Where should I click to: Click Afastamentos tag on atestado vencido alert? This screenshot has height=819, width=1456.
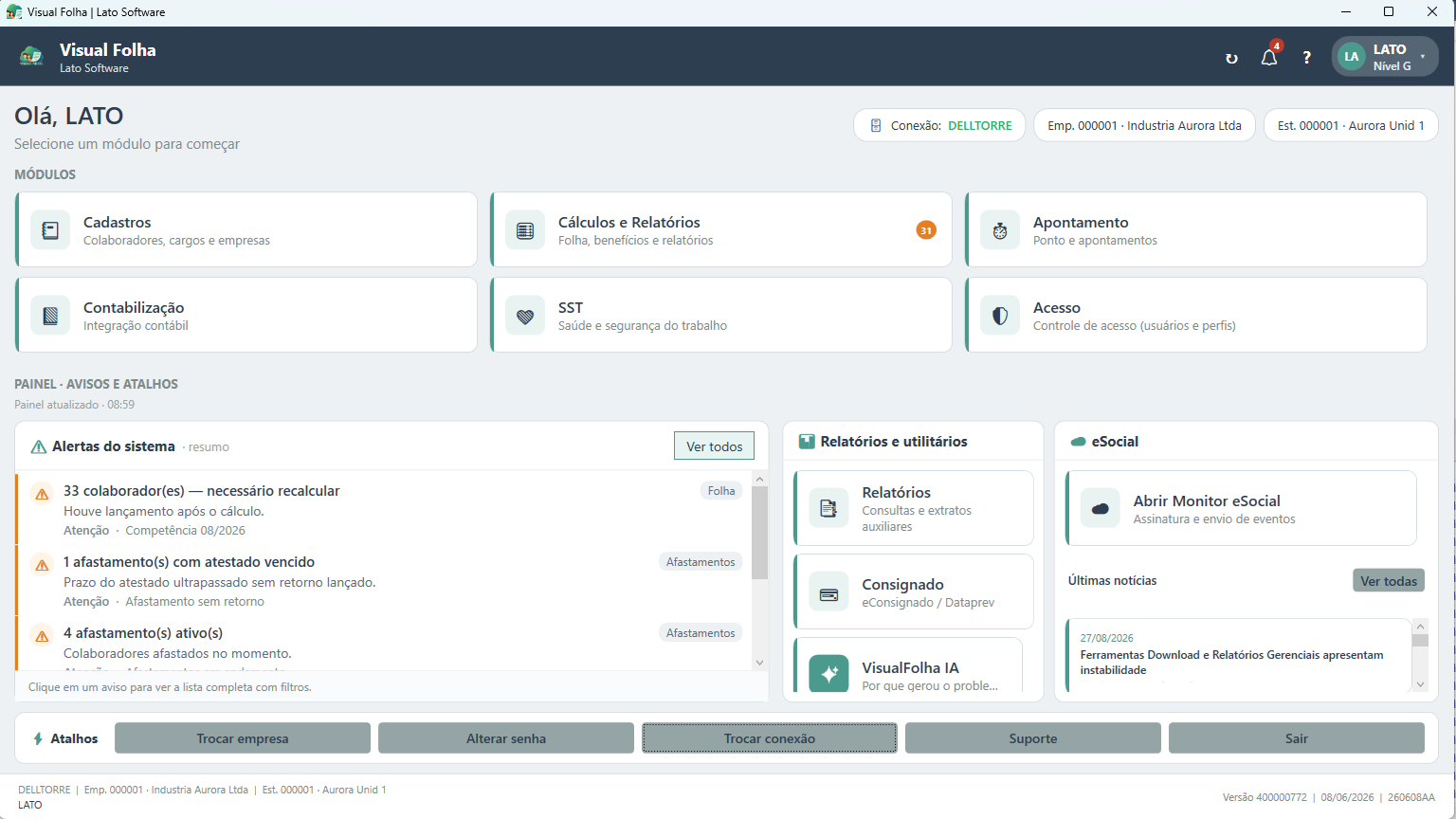[x=701, y=562]
